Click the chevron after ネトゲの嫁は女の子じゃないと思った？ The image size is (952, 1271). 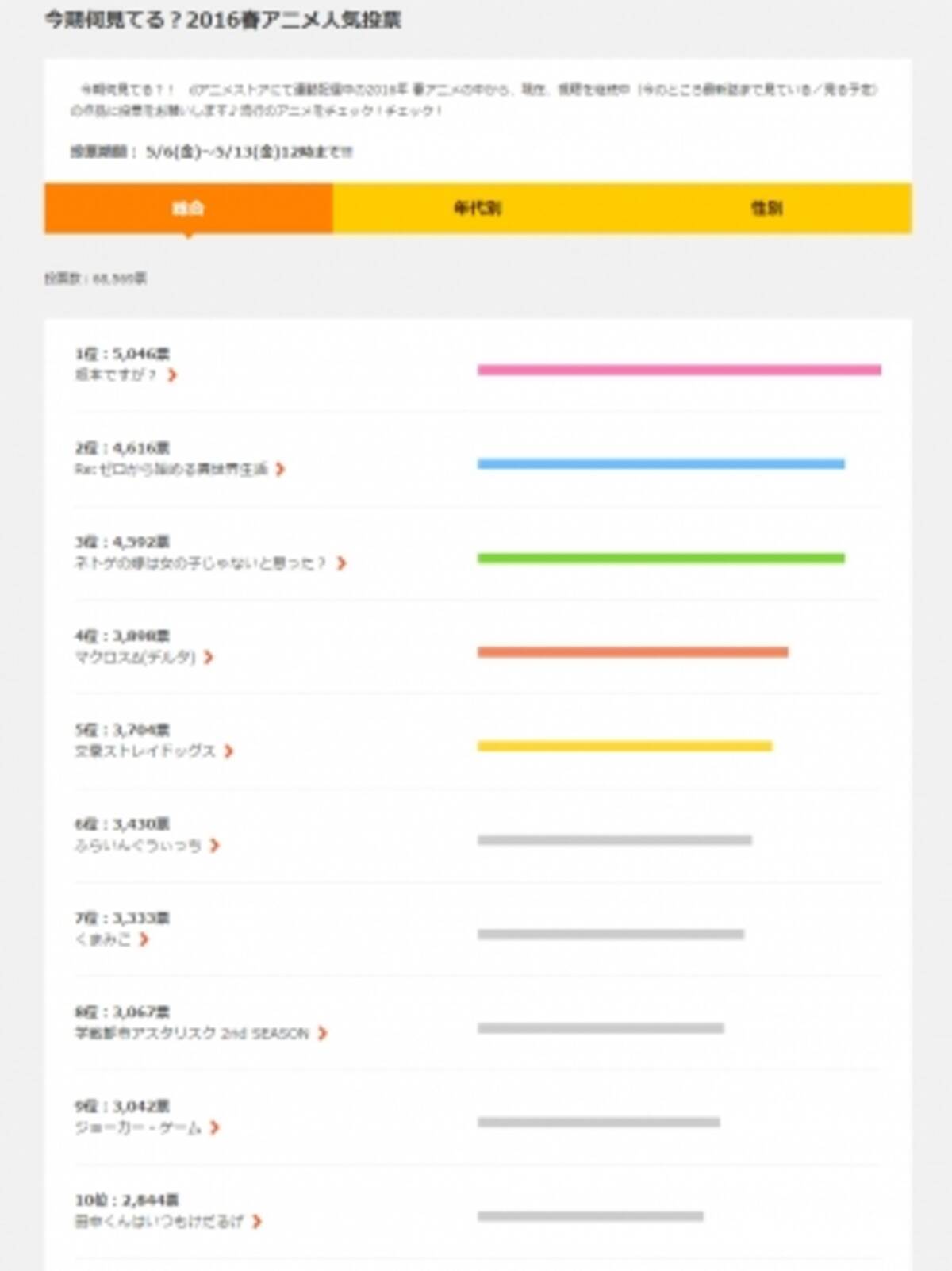point(341,563)
